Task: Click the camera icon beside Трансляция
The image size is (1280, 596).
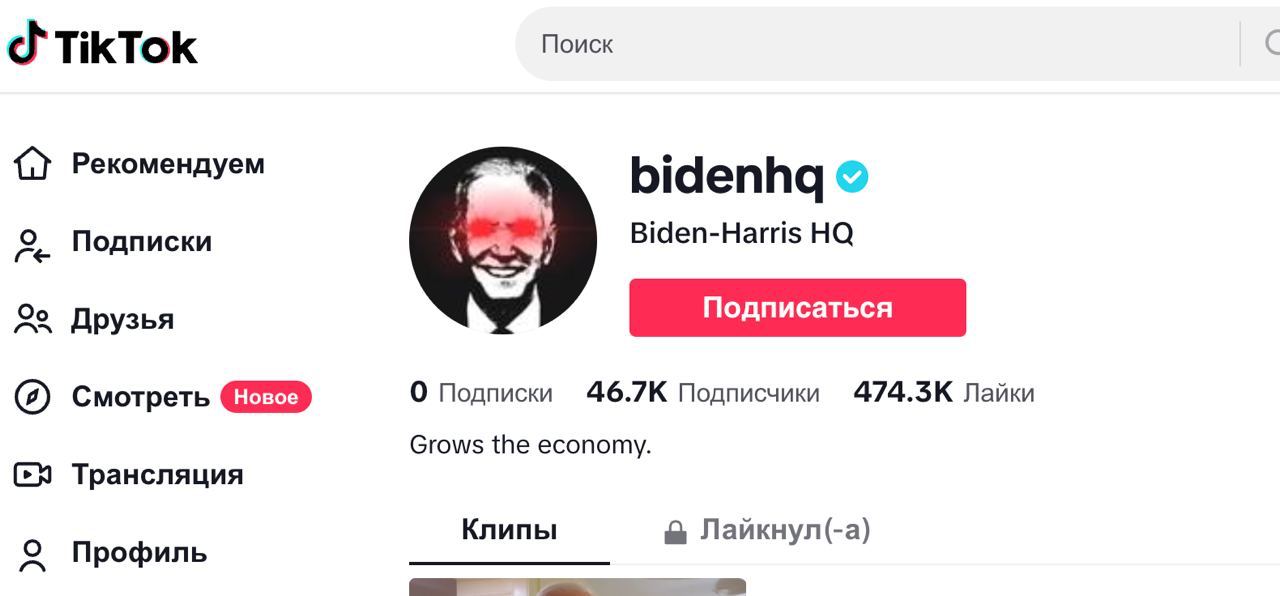Action: click(32, 475)
